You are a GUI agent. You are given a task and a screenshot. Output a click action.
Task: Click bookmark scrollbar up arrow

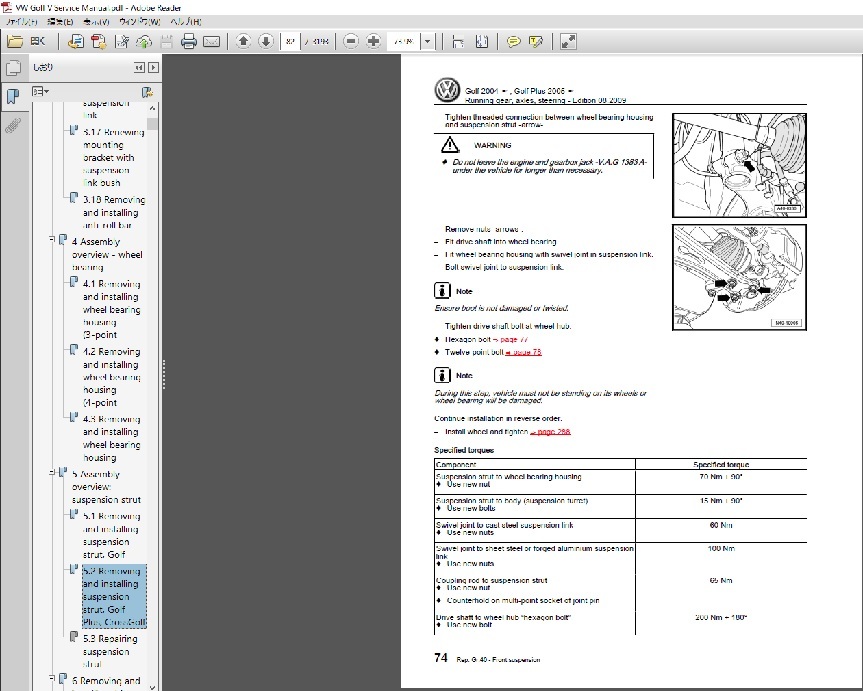(152, 108)
